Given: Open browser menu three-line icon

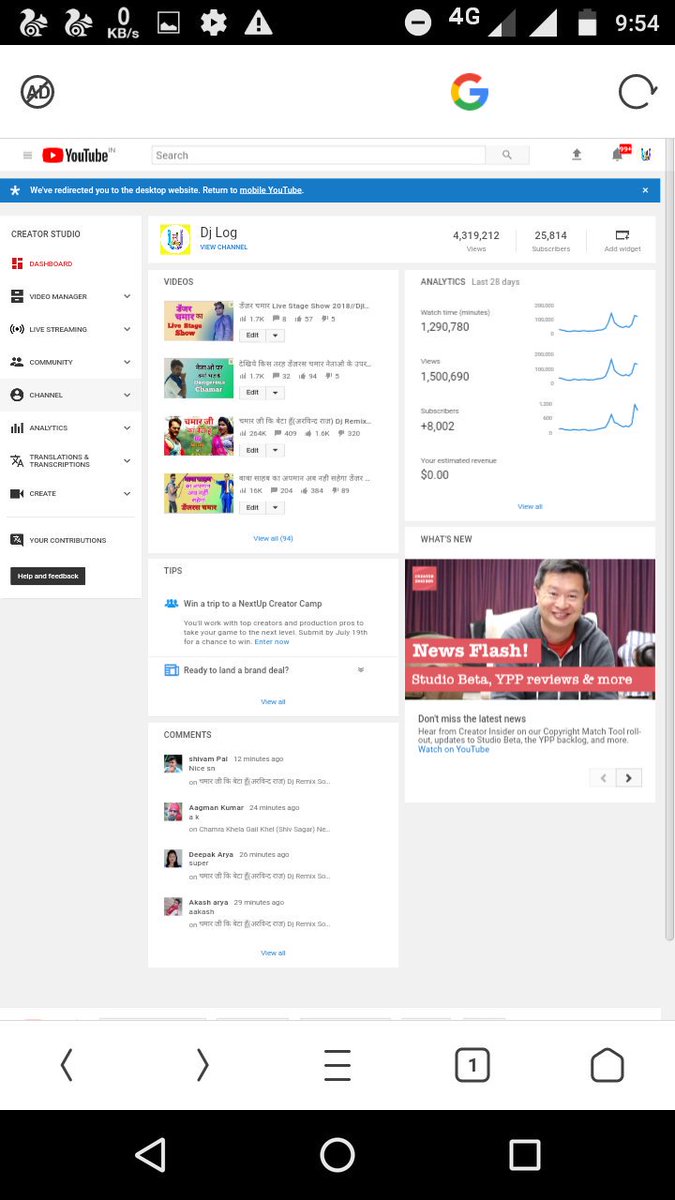Looking at the screenshot, I should pos(338,1065).
